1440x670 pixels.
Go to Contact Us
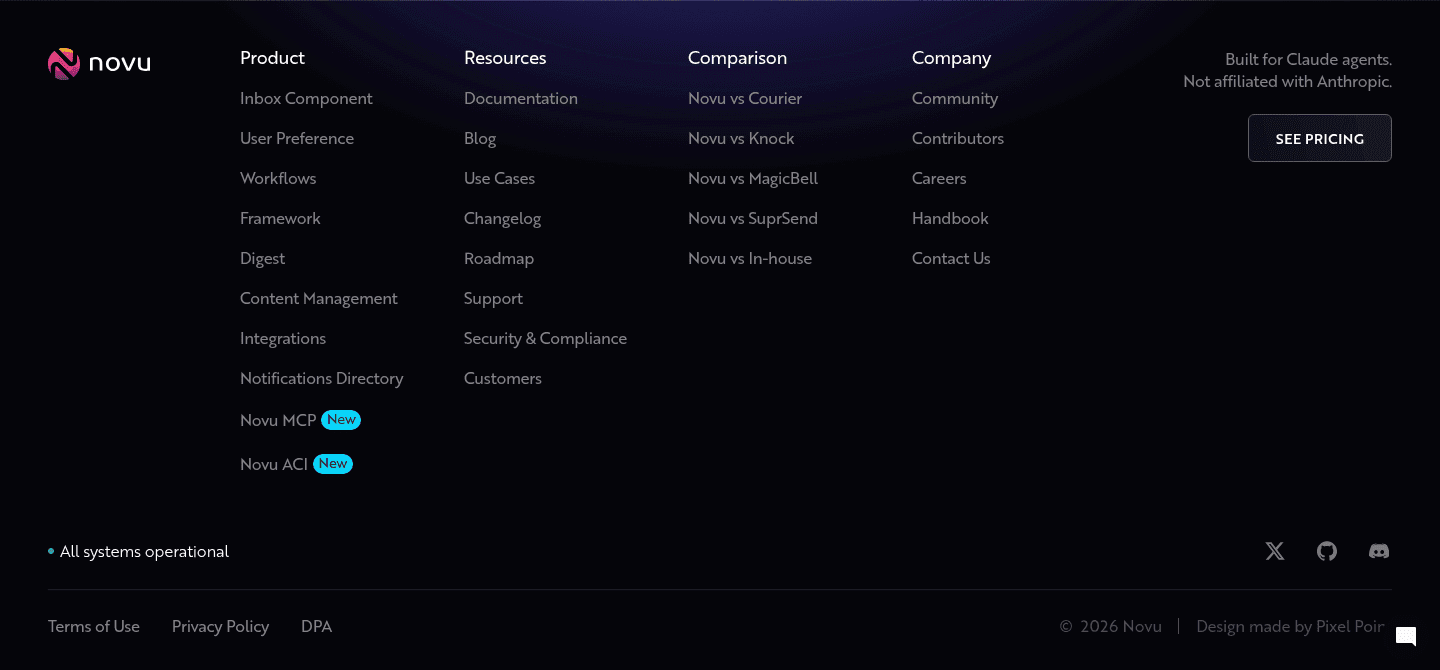coord(951,258)
